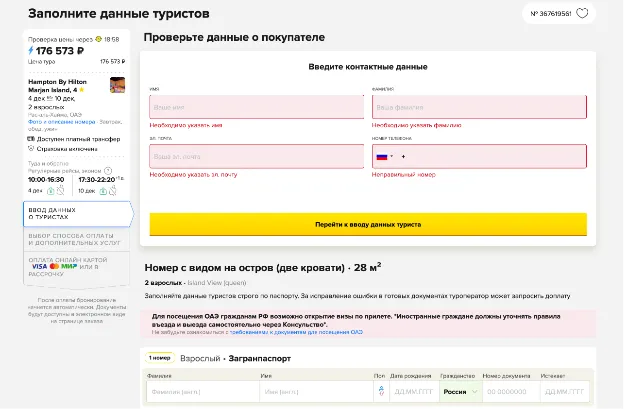The image size is (624, 409).
Task: Select the payment method and services step
Action: pyautogui.click(x=76, y=240)
